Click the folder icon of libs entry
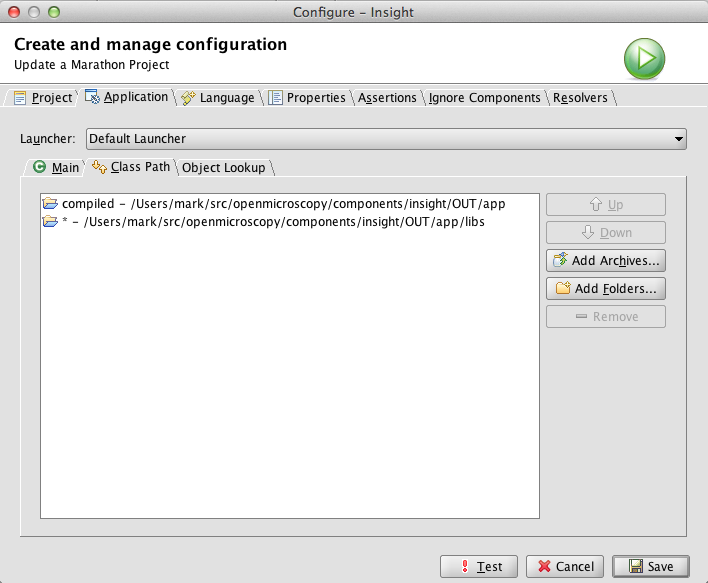This screenshot has height=583, width=708. pos(50,222)
